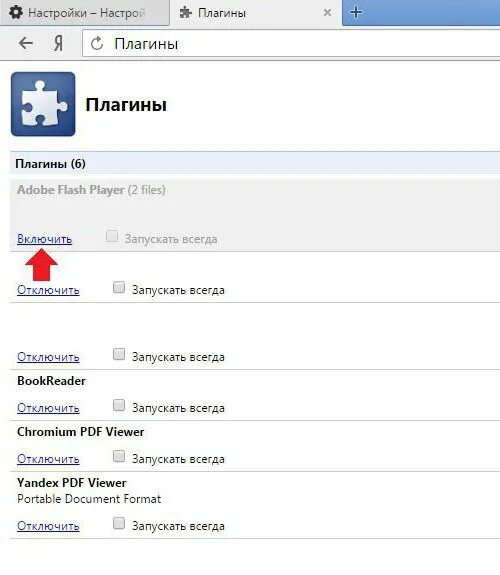500x575 pixels.
Task: Select the Плагины tab
Action: click(x=256, y=13)
